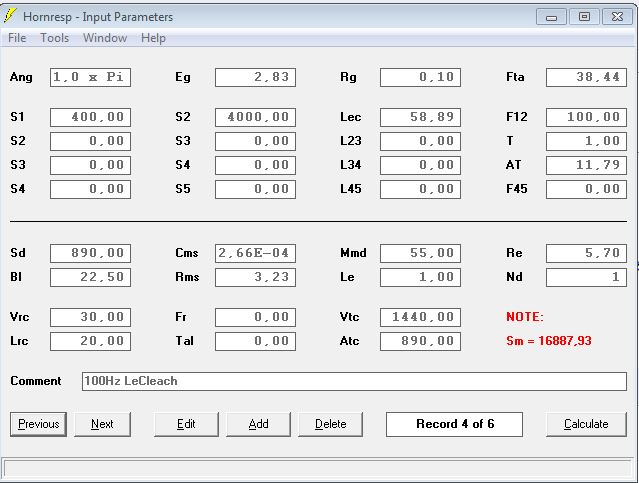Select the Fta field showing 38,44
The width and height of the screenshot is (639, 483).
point(586,77)
